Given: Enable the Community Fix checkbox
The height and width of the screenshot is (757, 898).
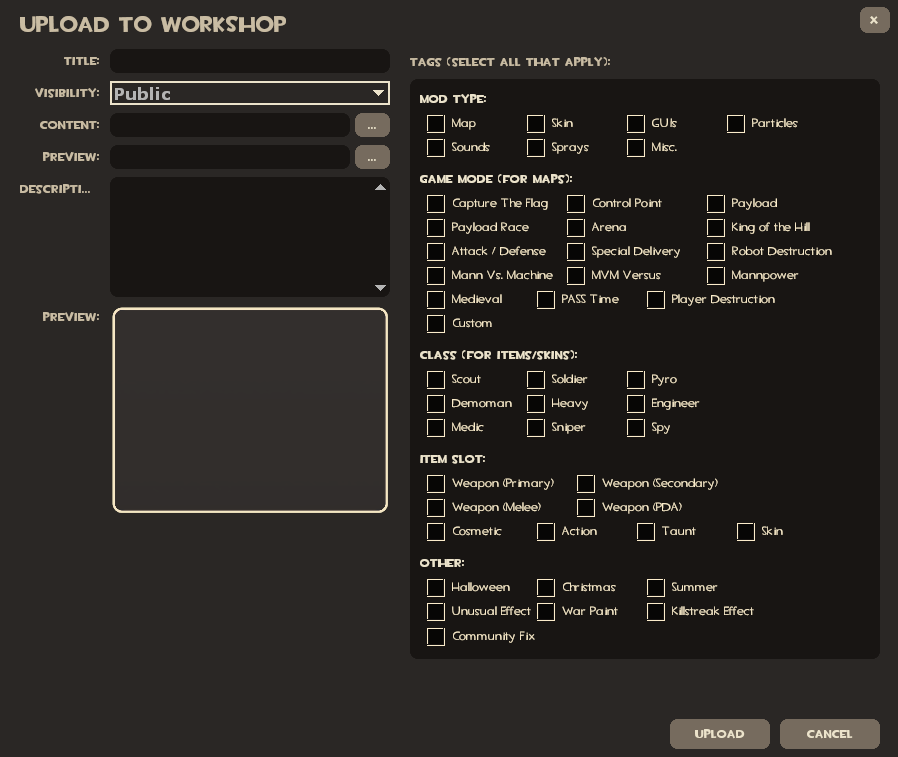Looking at the screenshot, I should click(x=436, y=637).
